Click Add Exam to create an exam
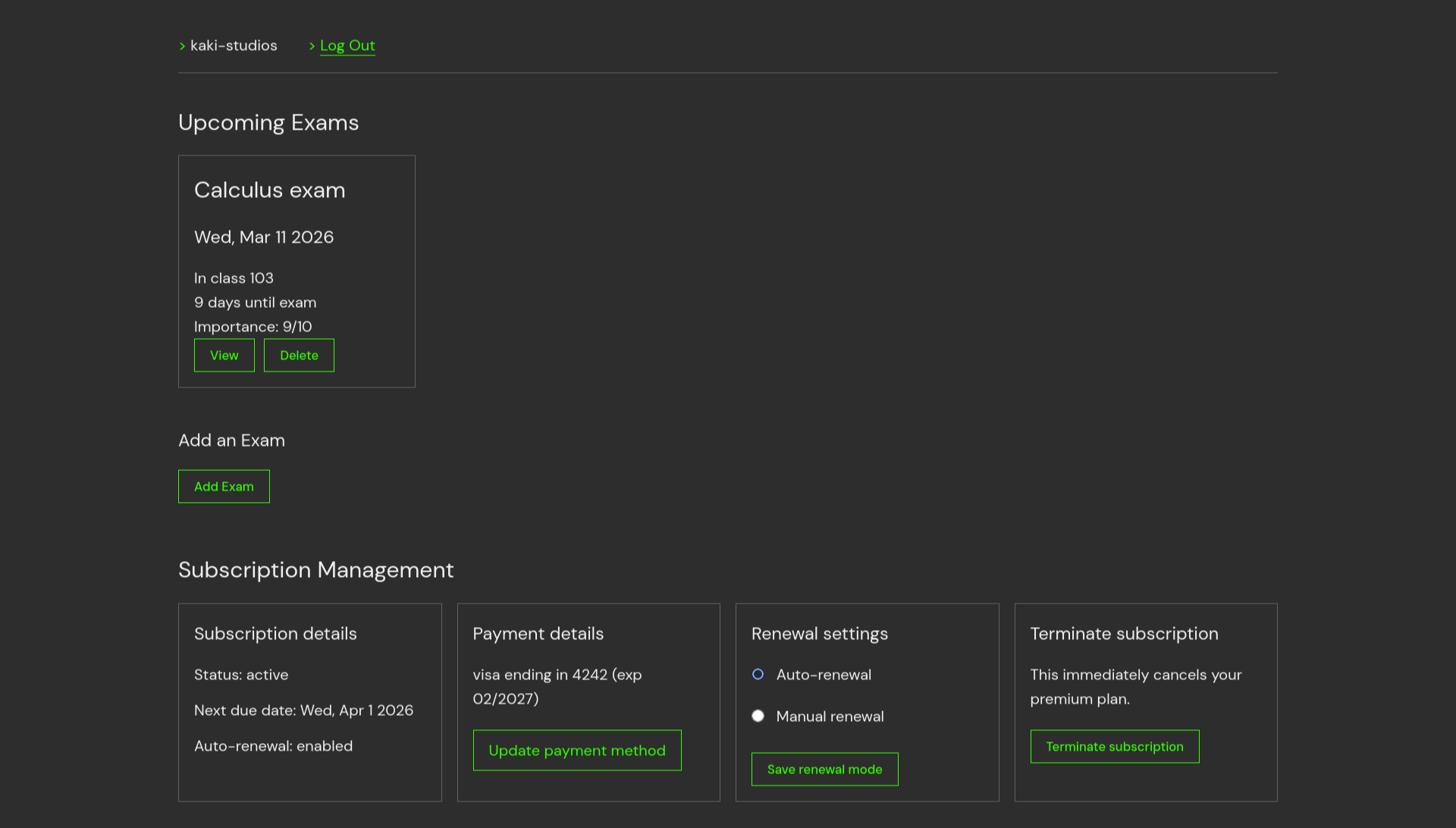The height and width of the screenshot is (828, 1456). click(x=224, y=486)
